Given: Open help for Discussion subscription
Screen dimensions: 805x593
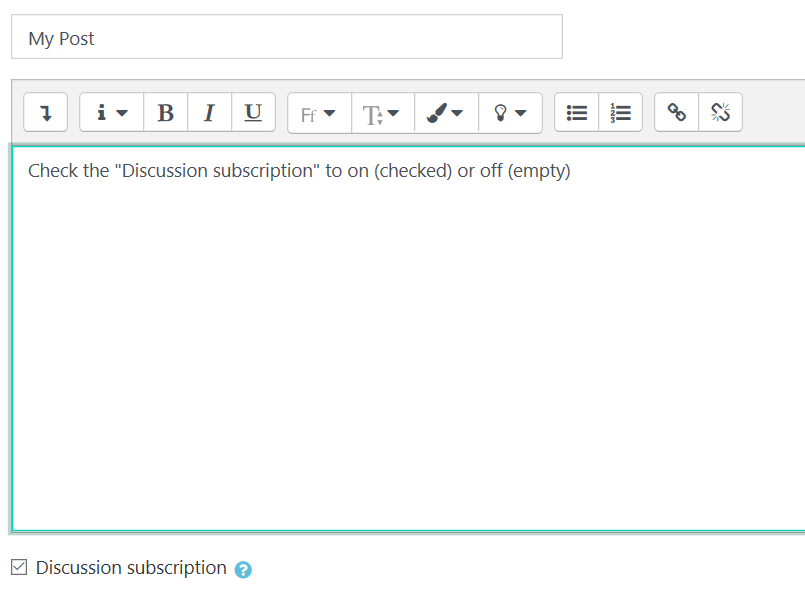Looking at the screenshot, I should (243, 568).
